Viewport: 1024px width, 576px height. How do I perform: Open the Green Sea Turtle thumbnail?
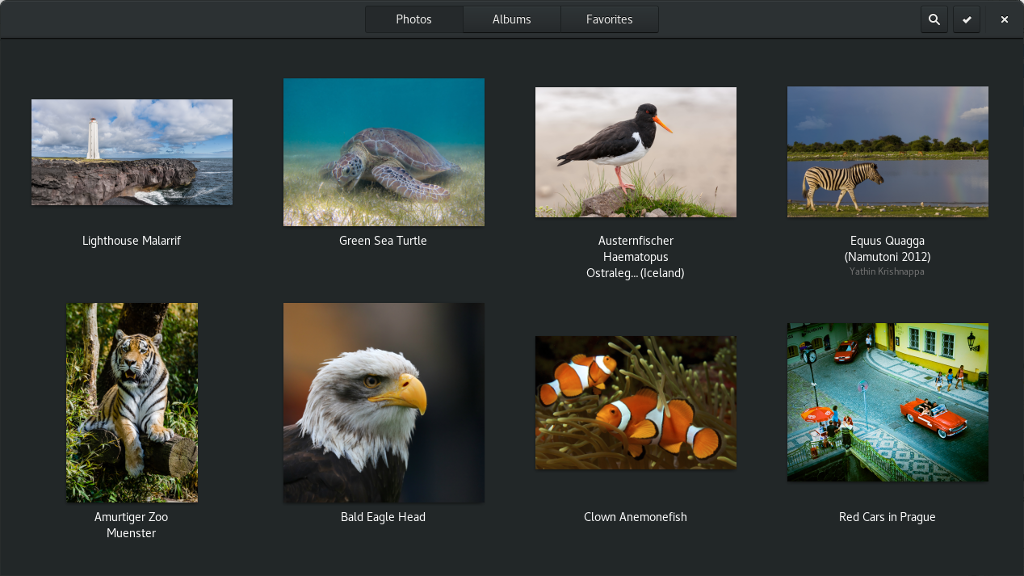384,152
